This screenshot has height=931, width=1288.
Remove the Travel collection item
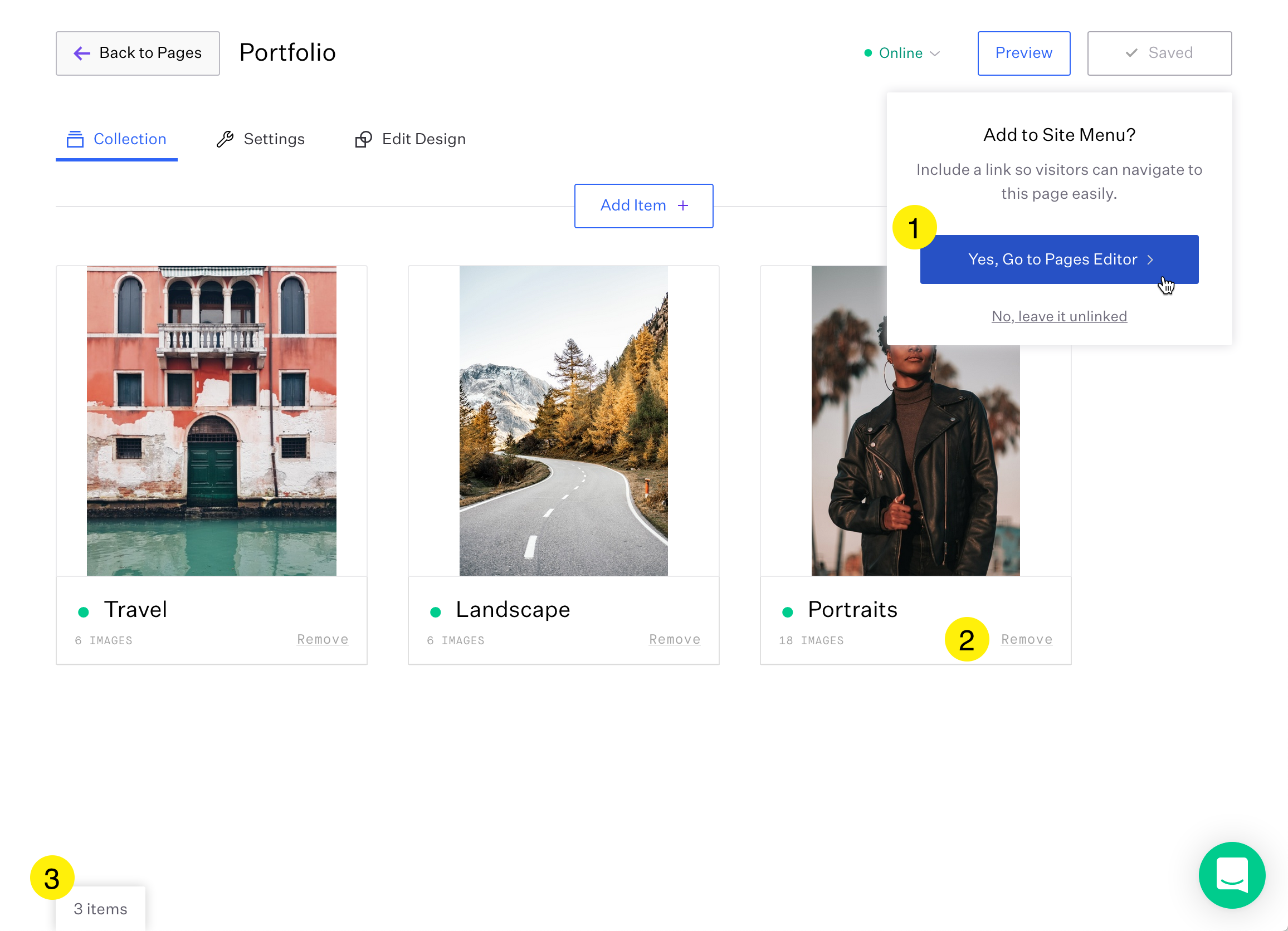point(322,639)
